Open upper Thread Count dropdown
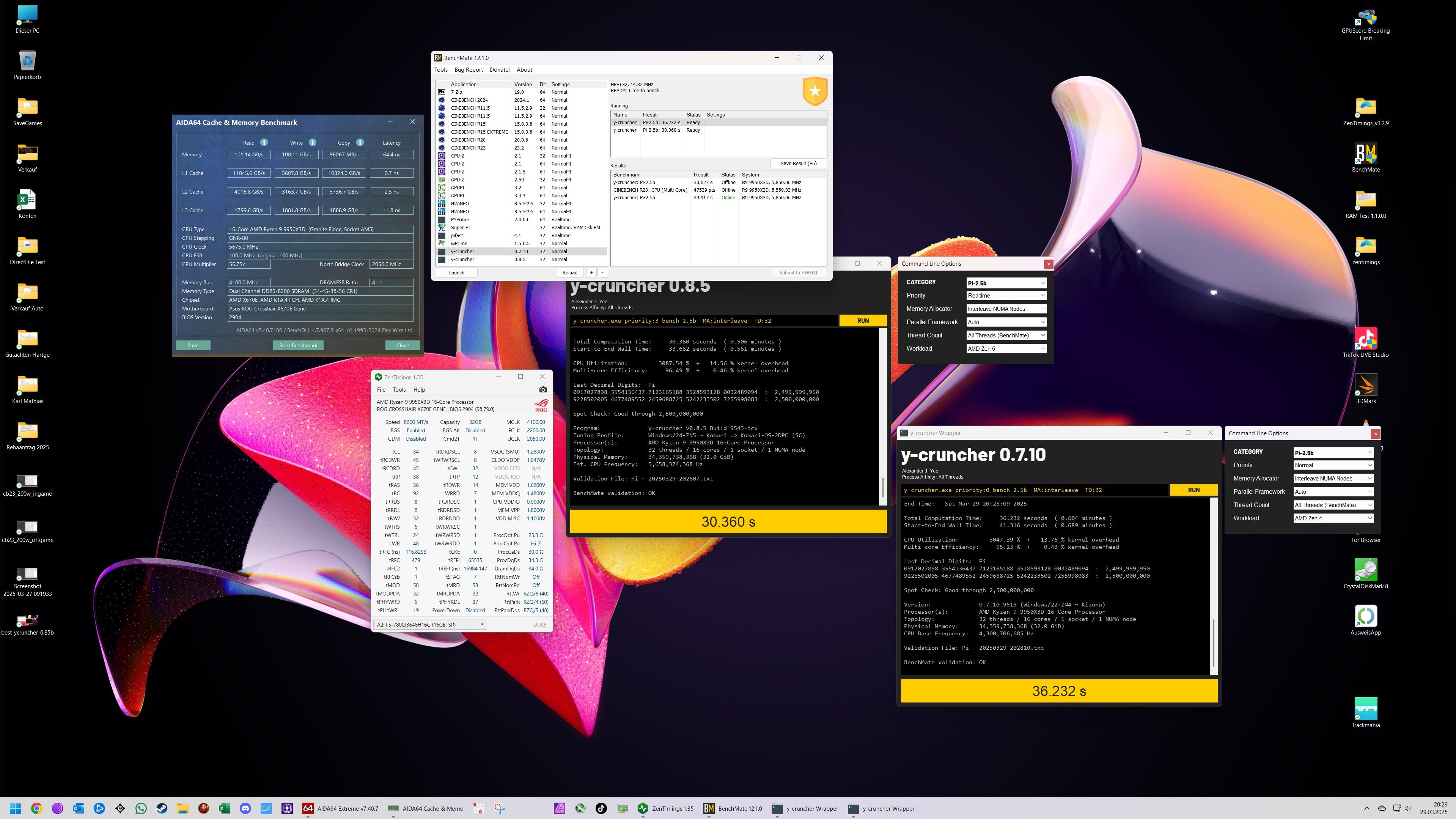 point(1006,335)
